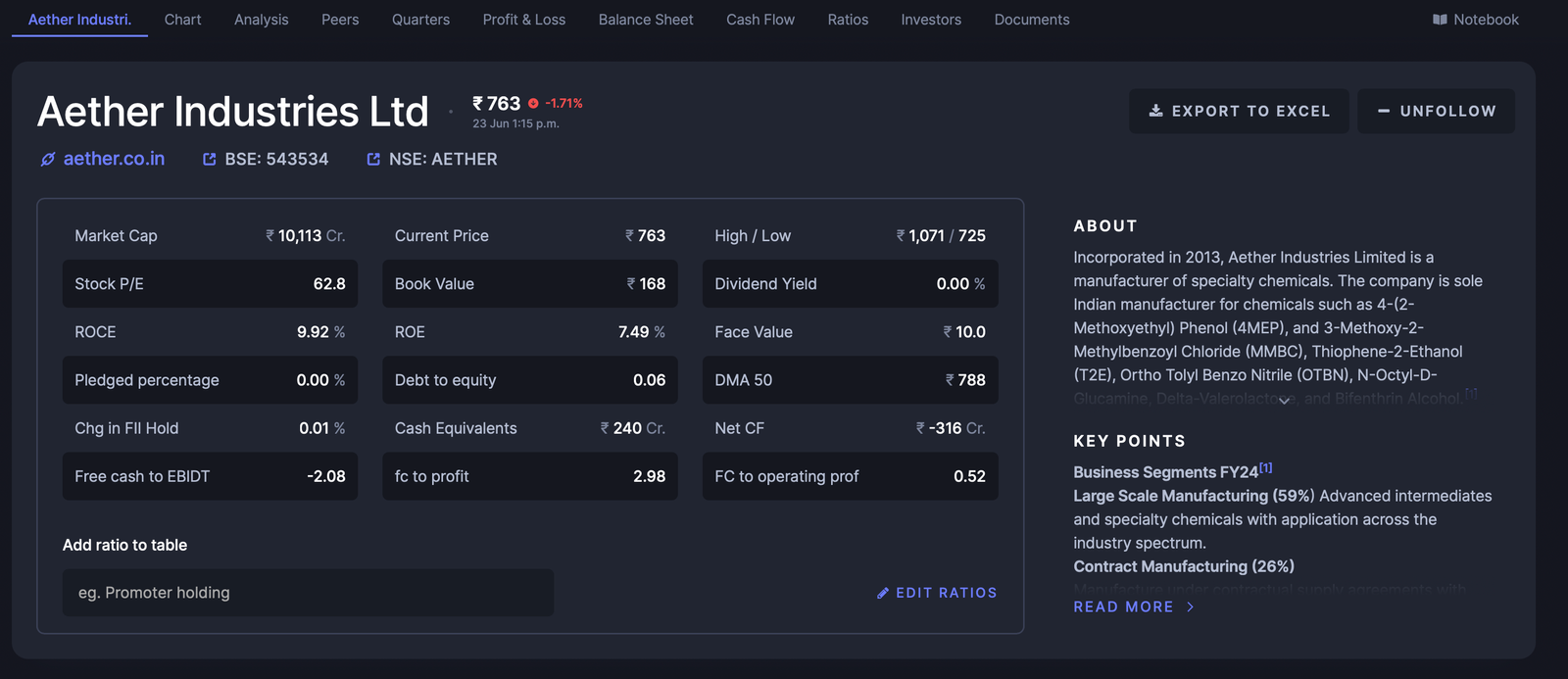Go to the Peers tab
The height and width of the screenshot is (679, 1568).
tap(340, 20)
